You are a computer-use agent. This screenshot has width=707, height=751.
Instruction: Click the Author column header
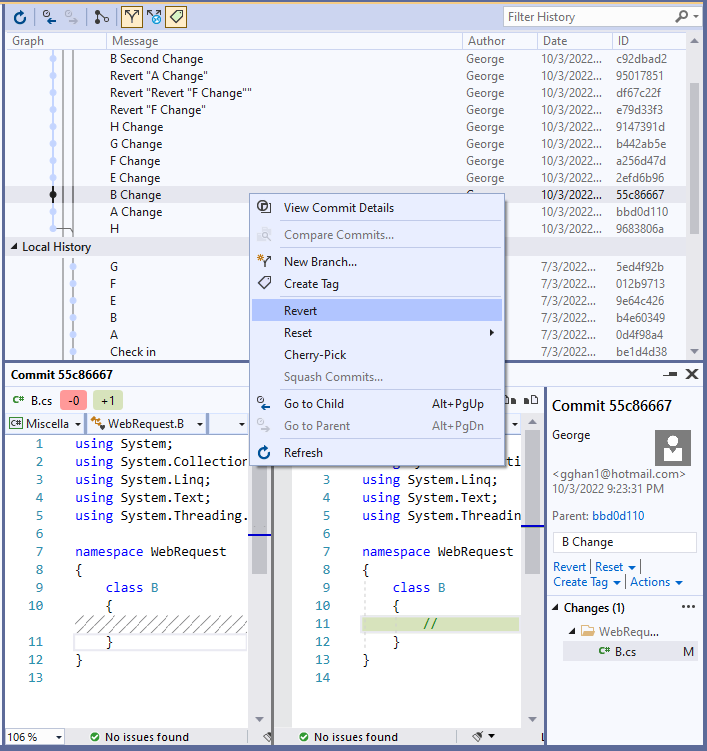pyautogui.click(x=500, y=41)
